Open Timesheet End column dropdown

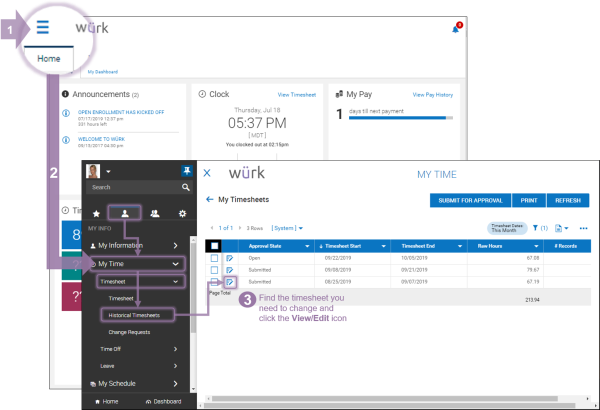460,246
